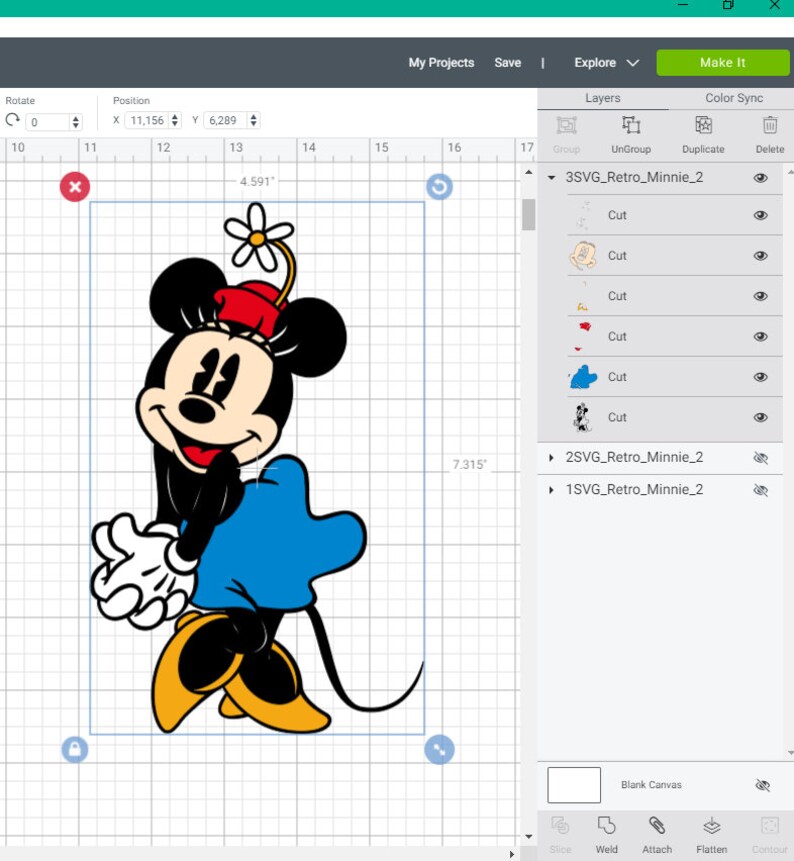The image size is (794, 861).
Task: Click the X position input field
Action: click(147, 120)
